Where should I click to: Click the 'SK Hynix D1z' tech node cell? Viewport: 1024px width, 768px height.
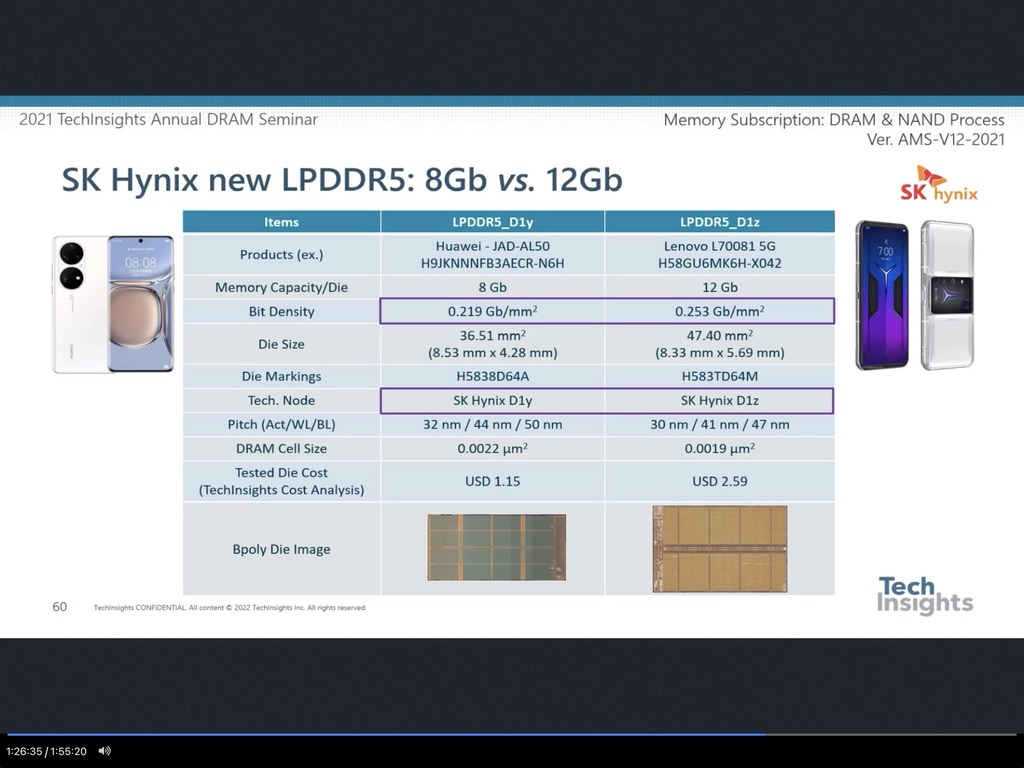(719, 401)
